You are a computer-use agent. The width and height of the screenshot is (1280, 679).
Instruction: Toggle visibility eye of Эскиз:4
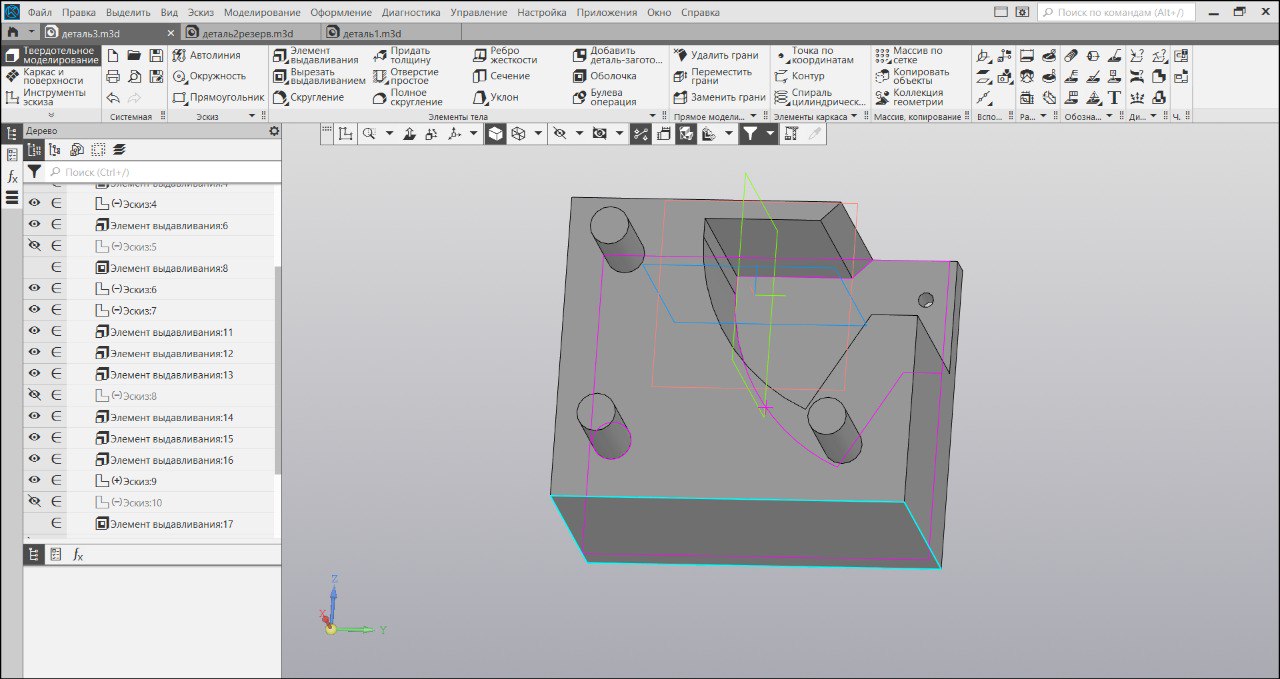coord(35,204)
